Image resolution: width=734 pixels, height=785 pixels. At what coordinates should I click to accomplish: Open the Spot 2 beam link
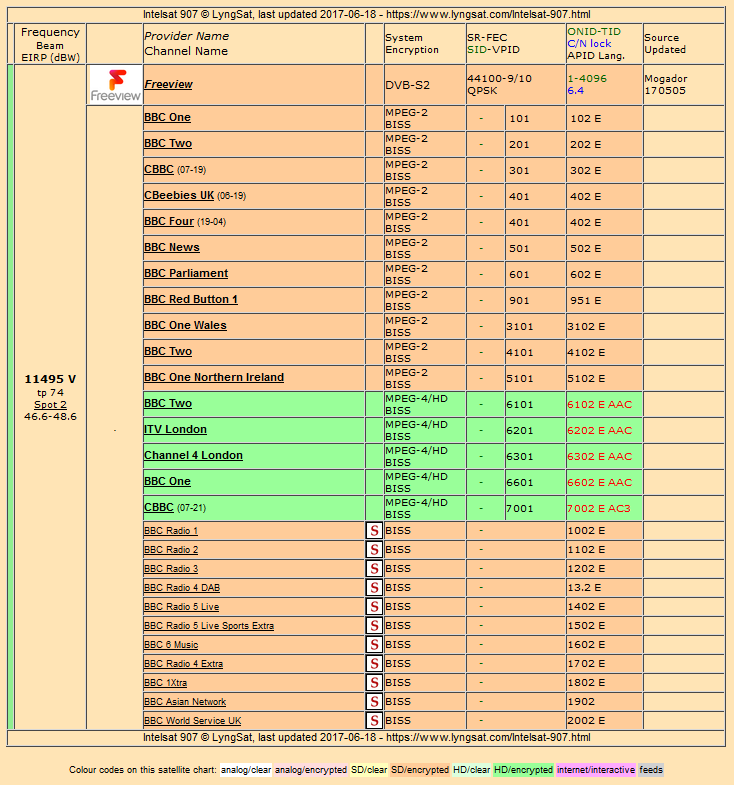tap(50, 405)
